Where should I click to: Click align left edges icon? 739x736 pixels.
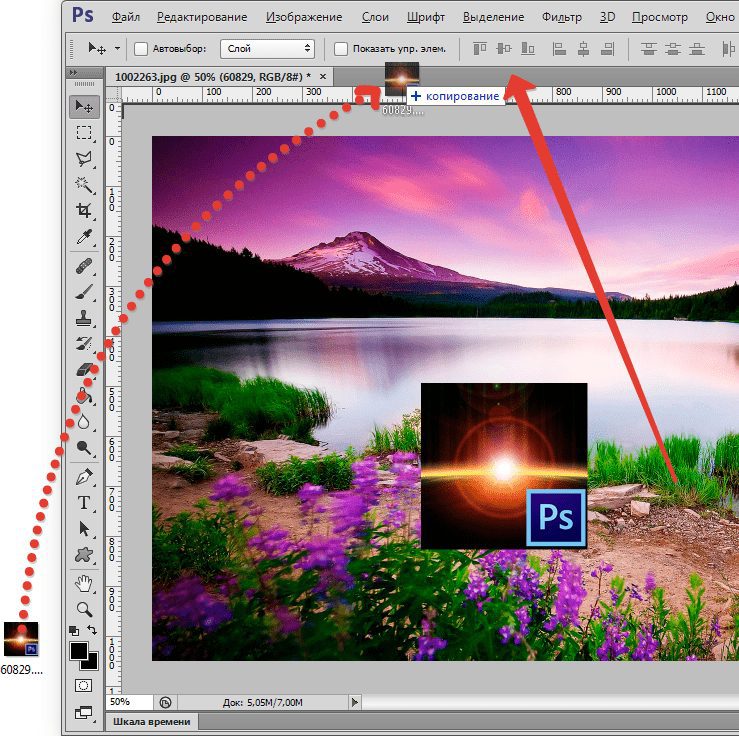[559, 49]
